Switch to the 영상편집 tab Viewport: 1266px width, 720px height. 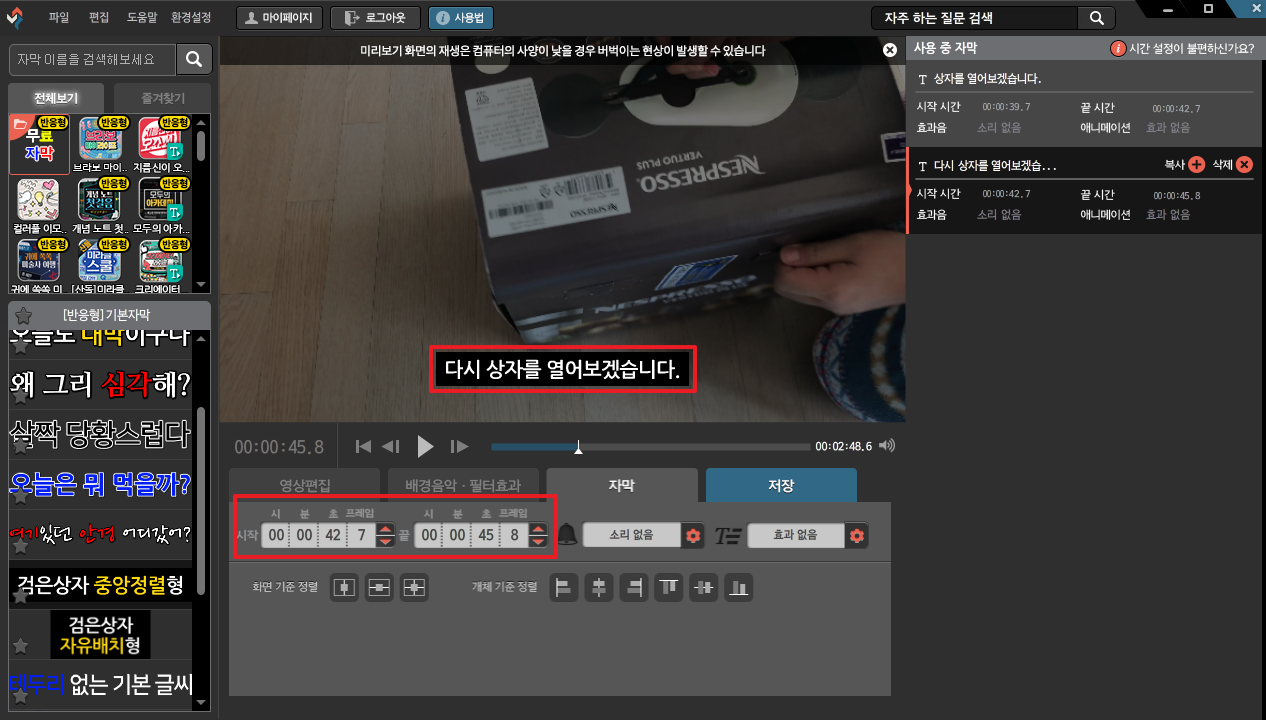coord(304,485)
